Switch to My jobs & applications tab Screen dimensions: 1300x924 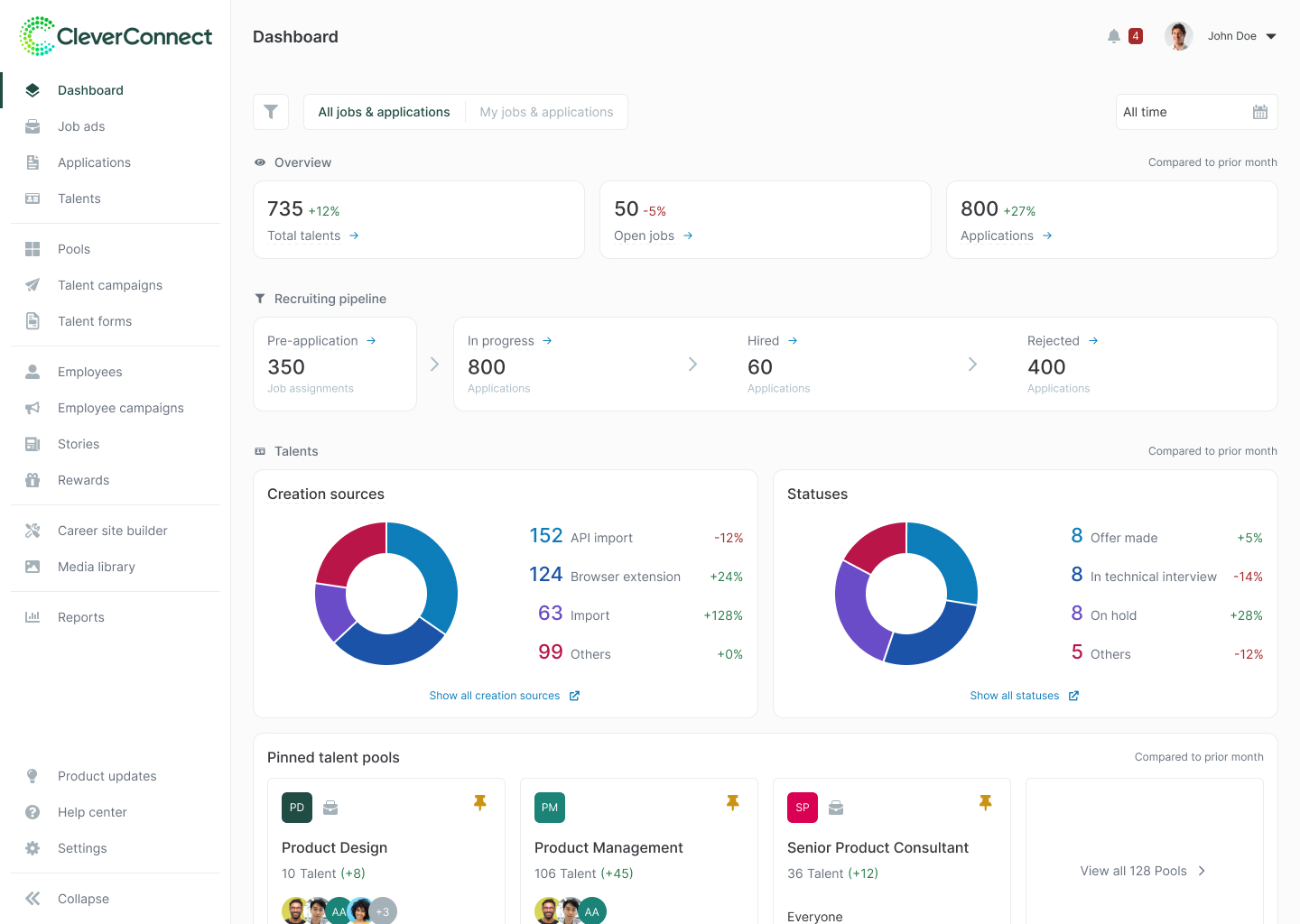point(546,112)
